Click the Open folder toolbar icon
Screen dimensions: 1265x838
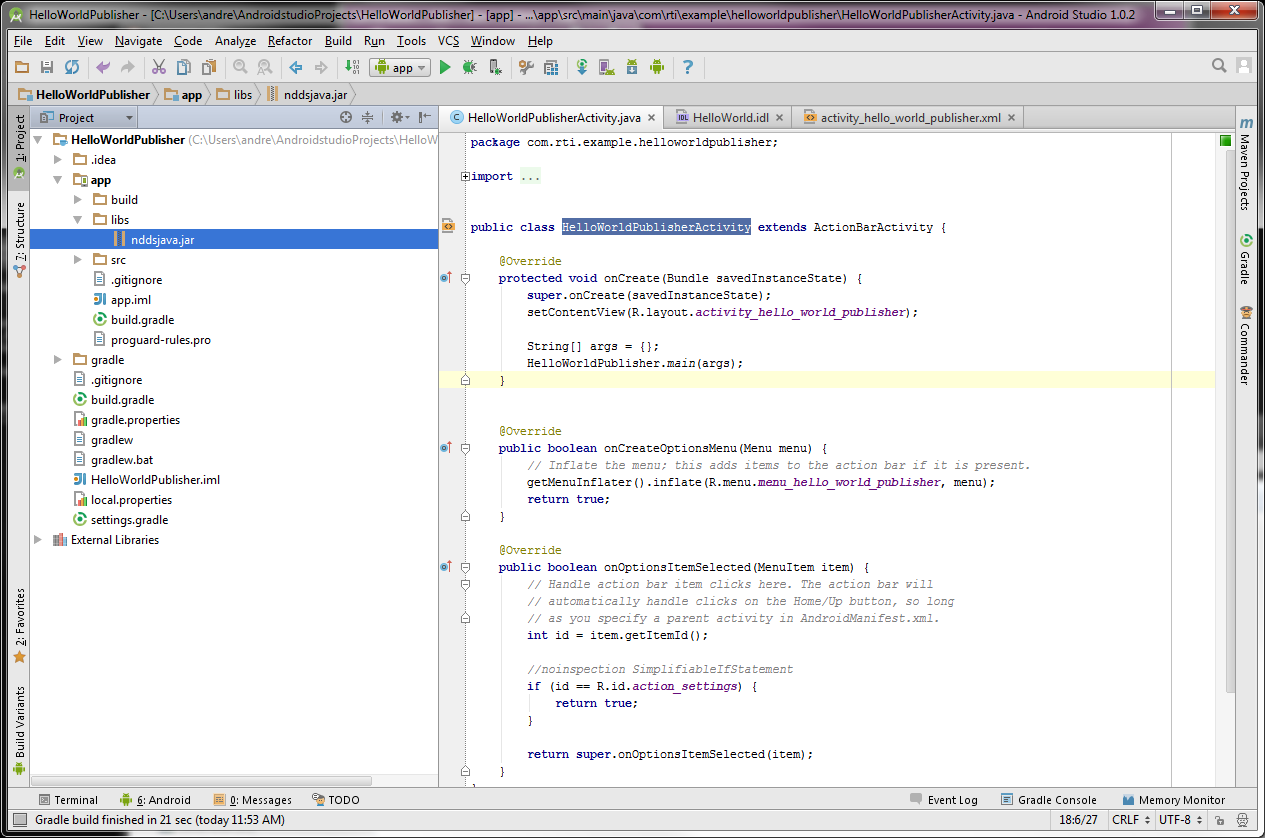22,67
